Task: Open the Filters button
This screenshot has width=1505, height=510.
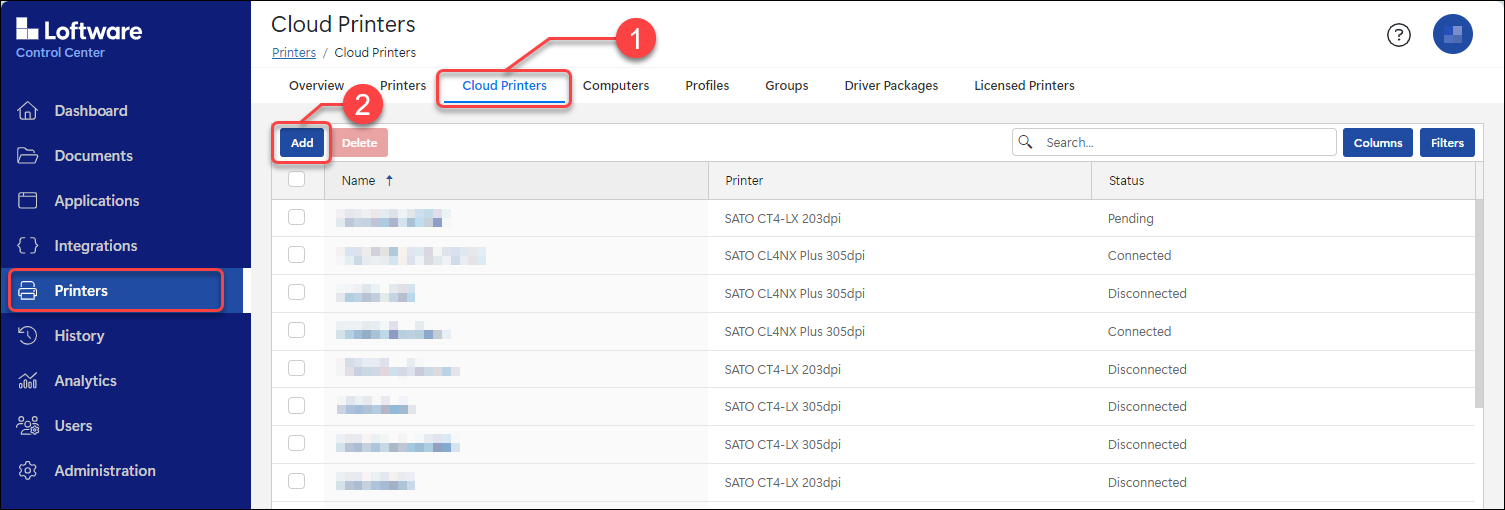Action: coord(1447,143)
